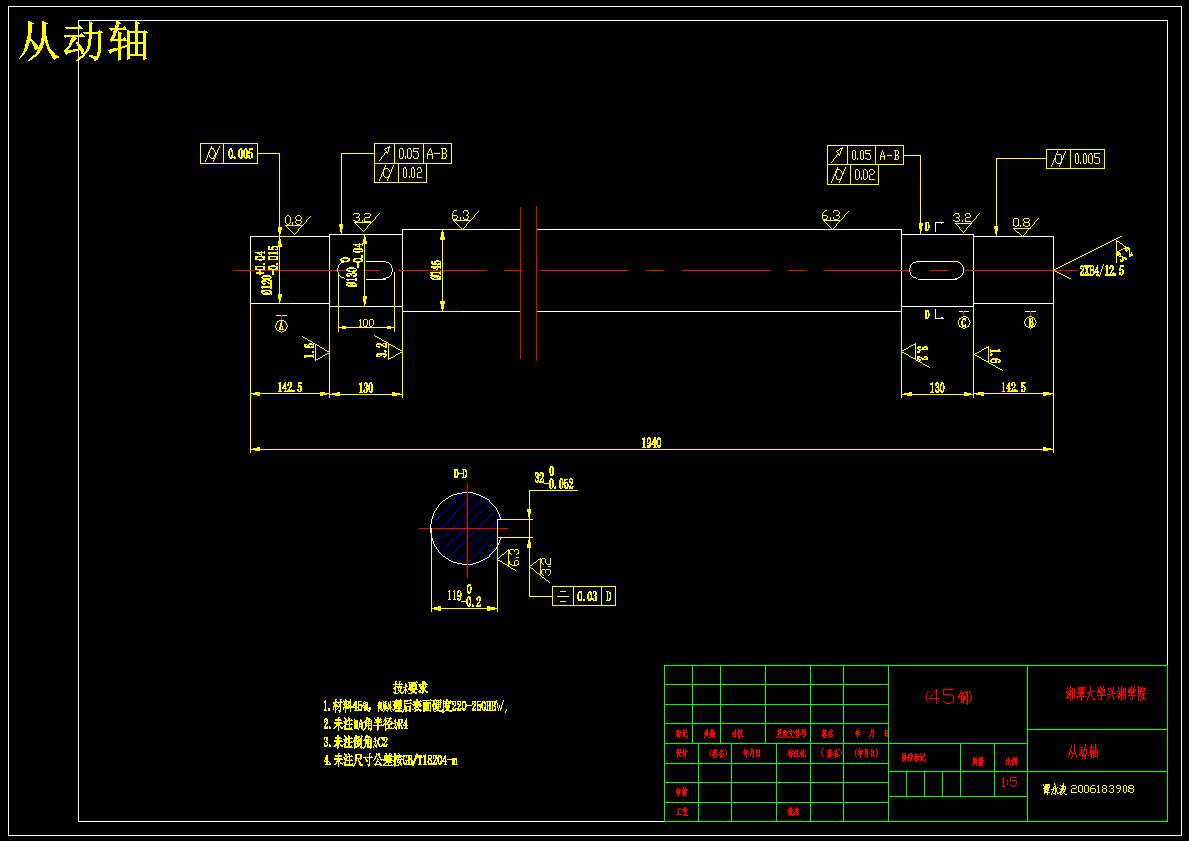Screen dimensions: 1189x841
Task: Click the left keyway slot on shaft
Action: pyautogui.click(x=365, y=270)
